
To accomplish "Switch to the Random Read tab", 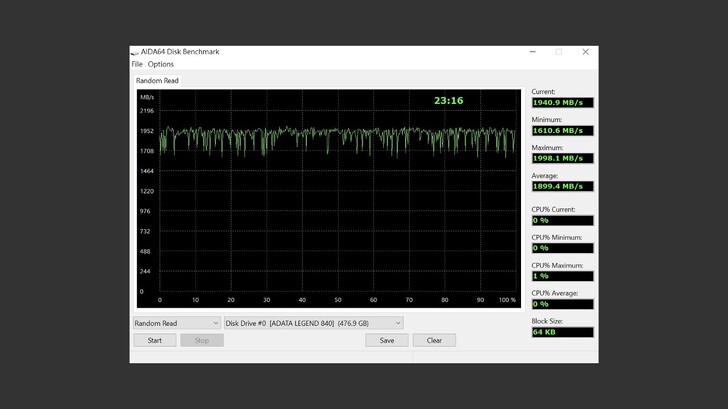I will point(157,80).
